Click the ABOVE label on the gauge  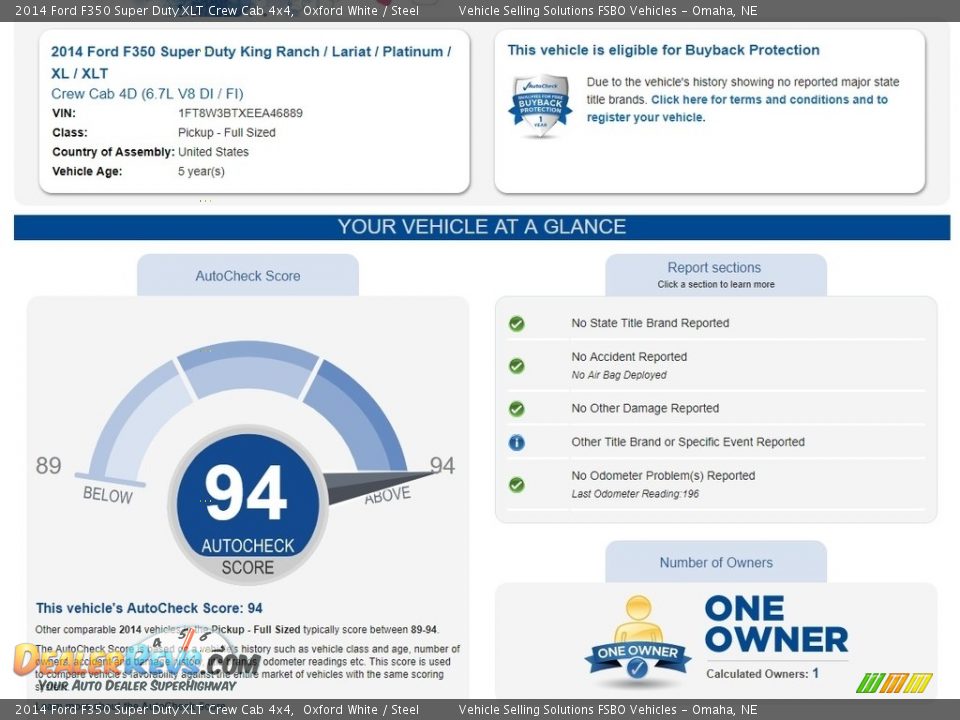[388, 495]
